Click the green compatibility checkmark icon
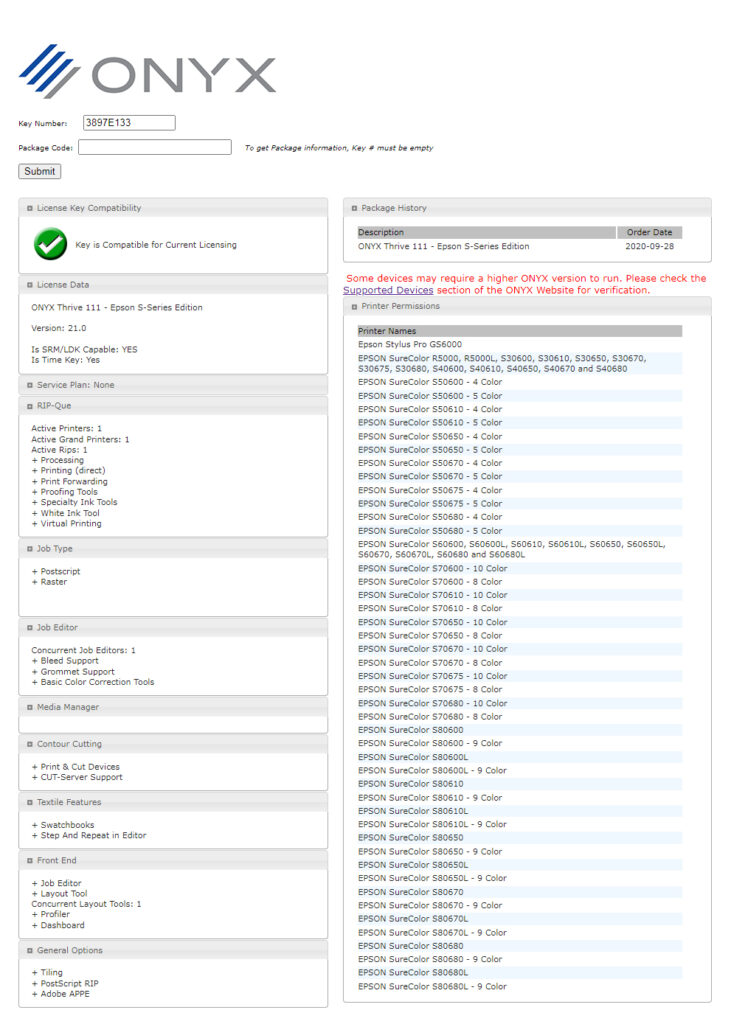Screen dimensions: 731x1024 [50, 244]
